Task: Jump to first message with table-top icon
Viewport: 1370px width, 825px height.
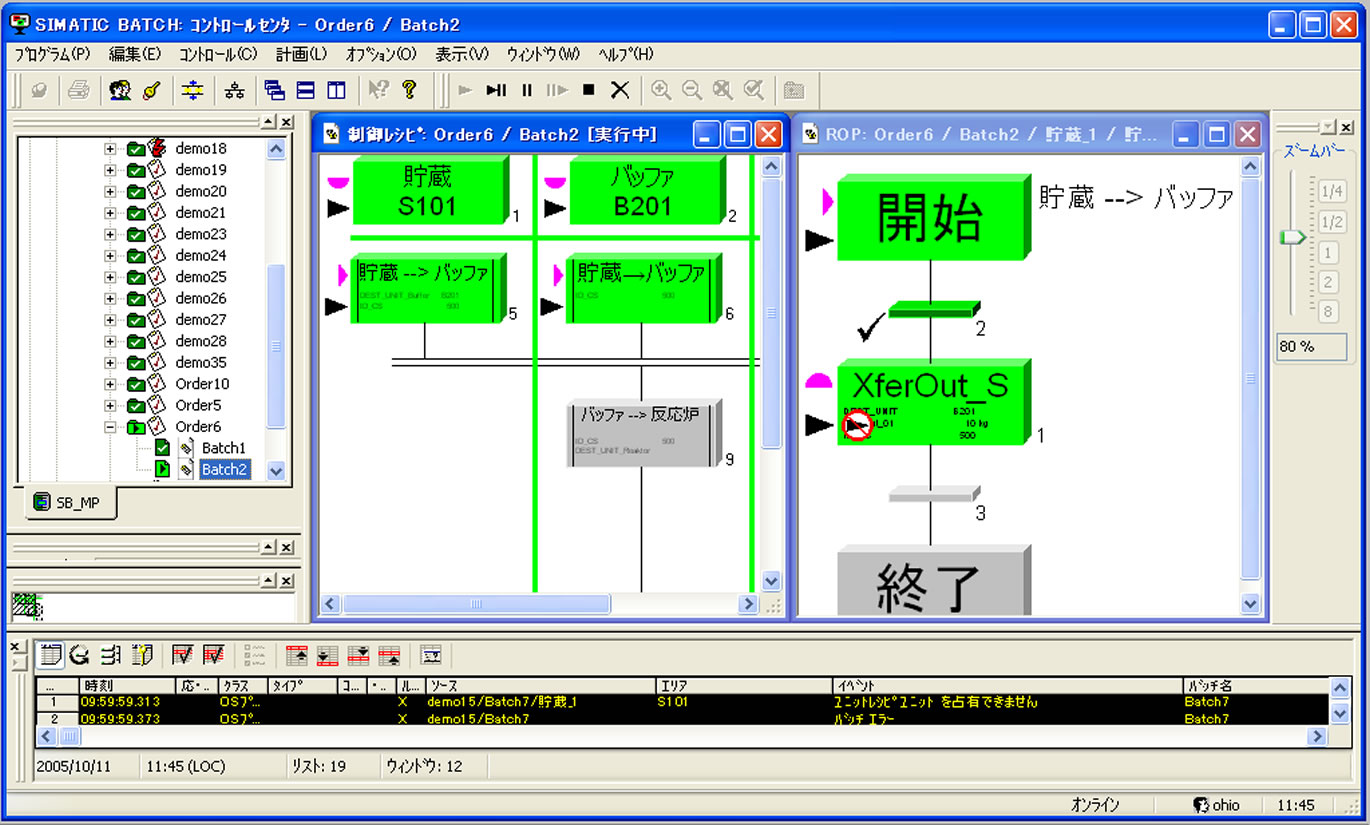Action: tap(296, 655)
